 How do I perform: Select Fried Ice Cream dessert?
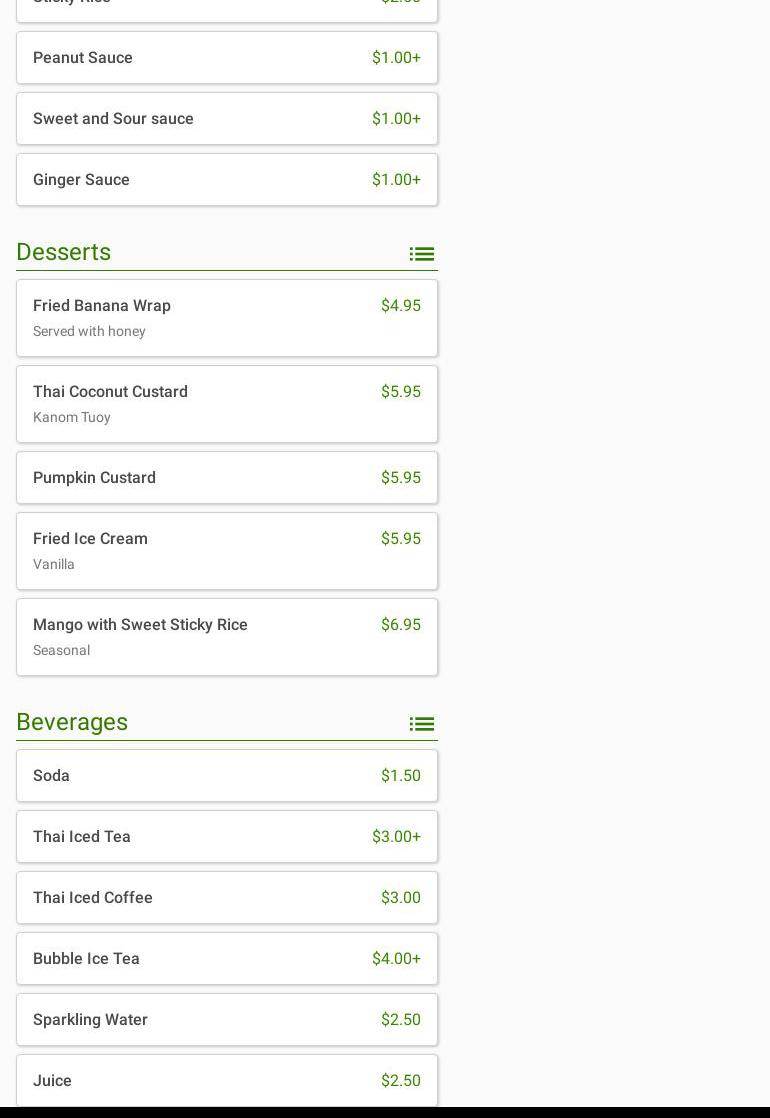click(x=227, y=551)
